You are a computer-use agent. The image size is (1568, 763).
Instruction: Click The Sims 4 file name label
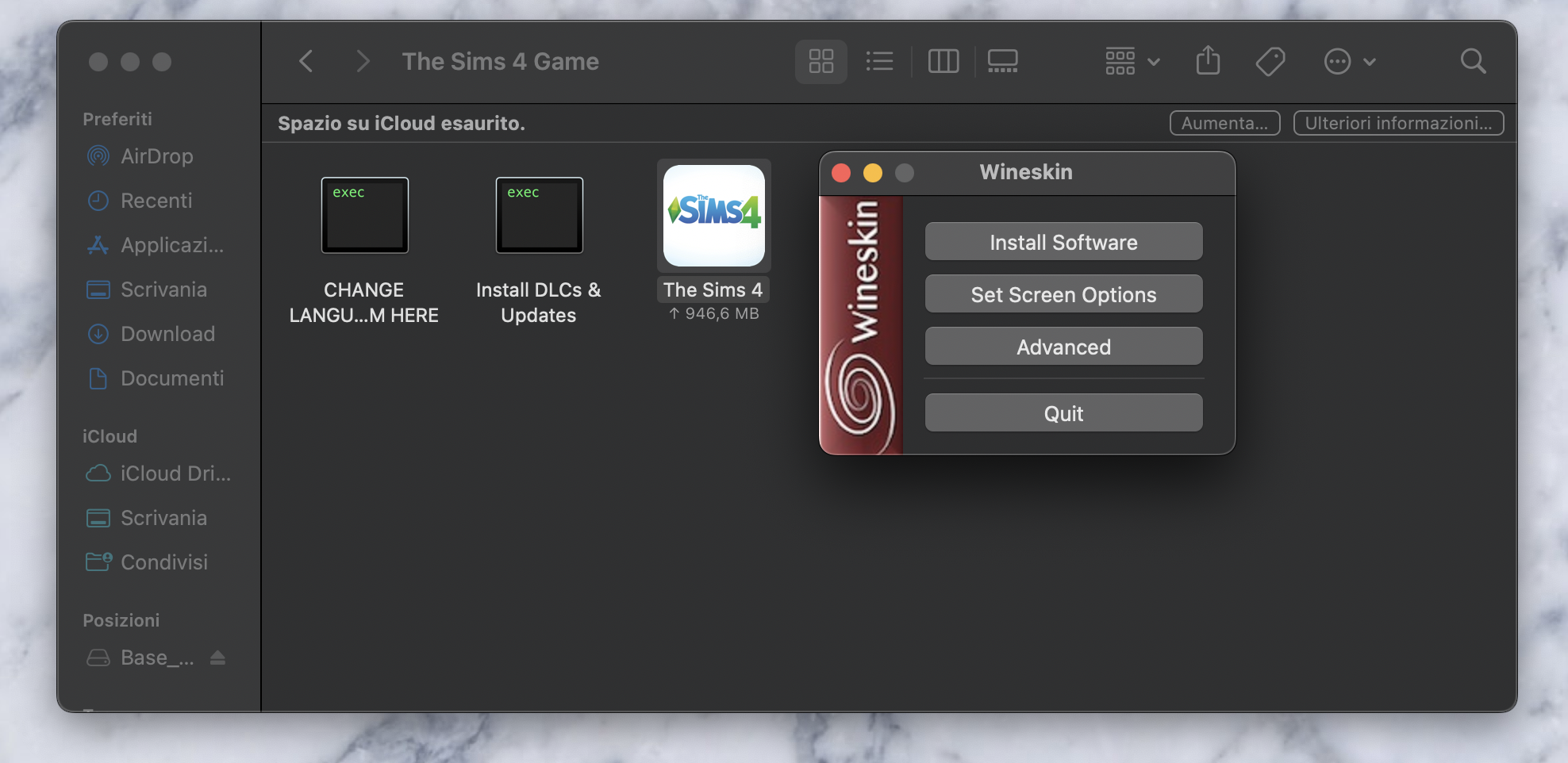coord(713,289)
